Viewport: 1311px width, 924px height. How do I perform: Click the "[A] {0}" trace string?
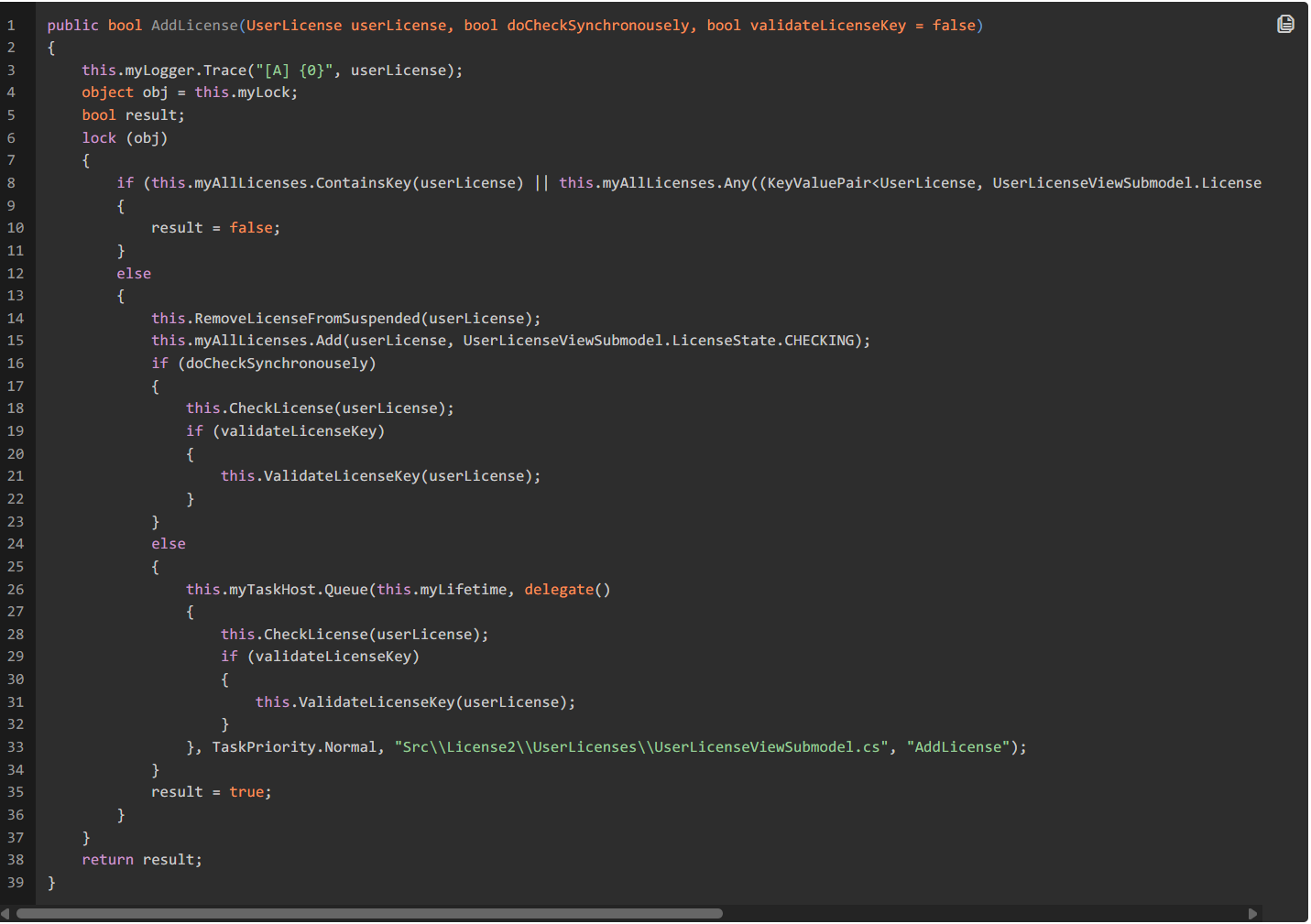point(294,71)
